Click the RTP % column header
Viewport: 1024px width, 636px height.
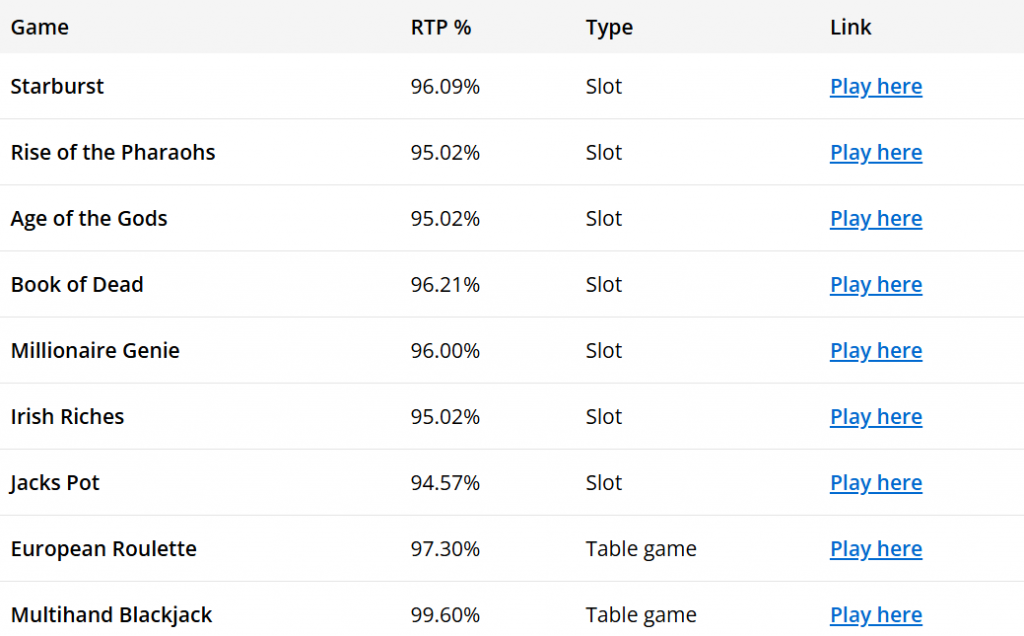(440, 27)
